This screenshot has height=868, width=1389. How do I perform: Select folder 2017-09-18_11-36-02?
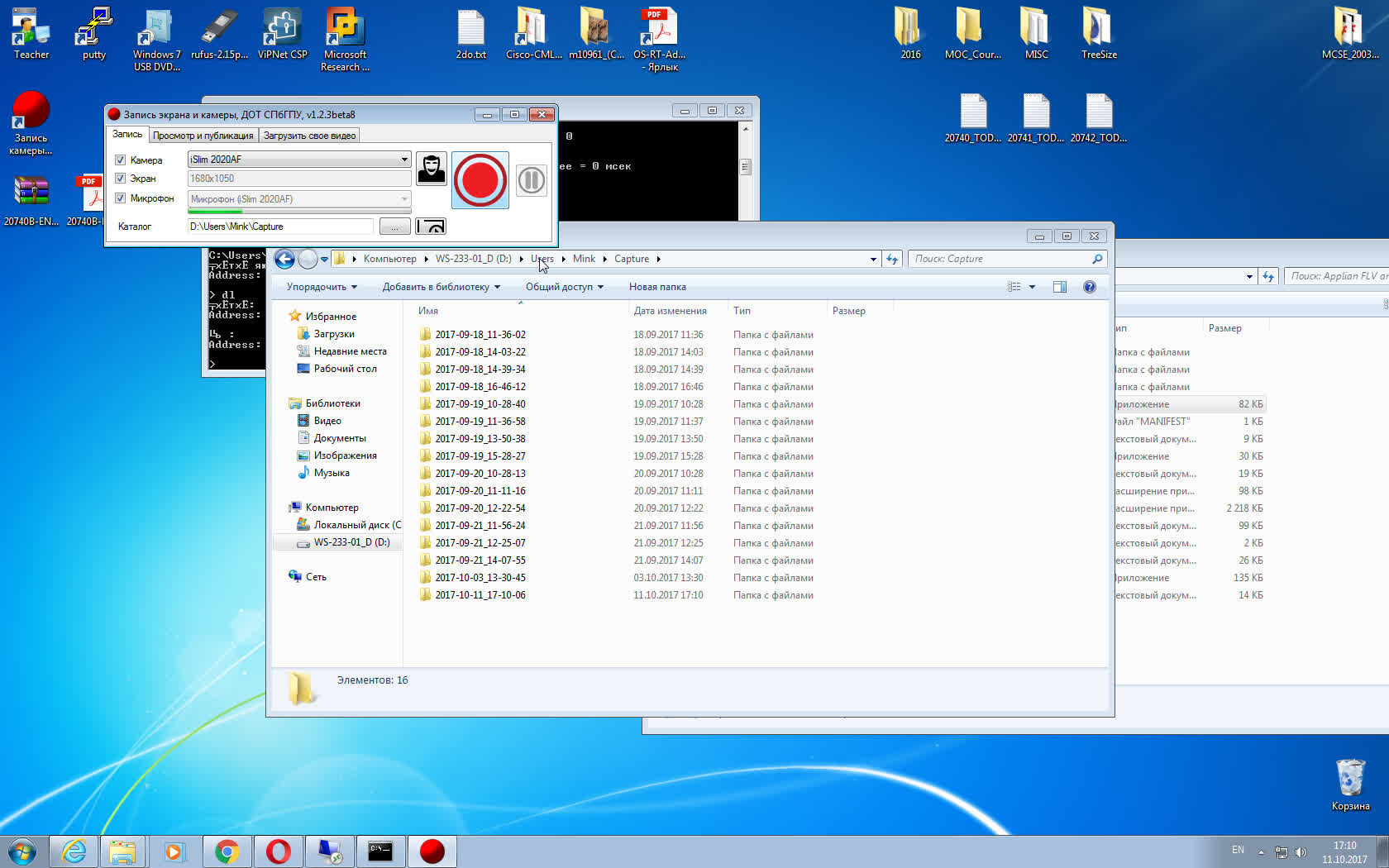480,335
